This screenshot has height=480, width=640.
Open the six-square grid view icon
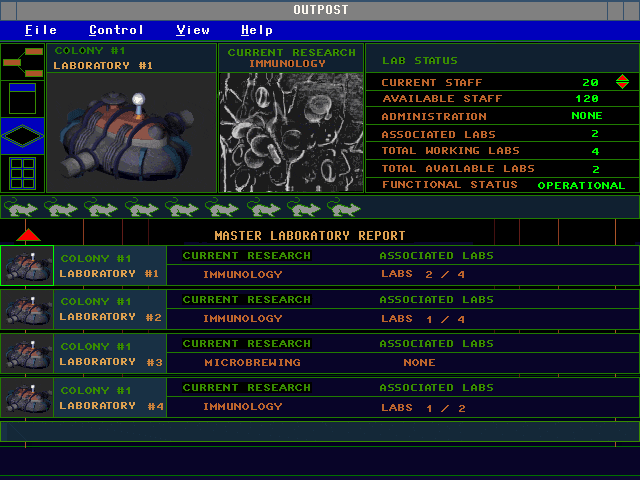coord(22,173)
